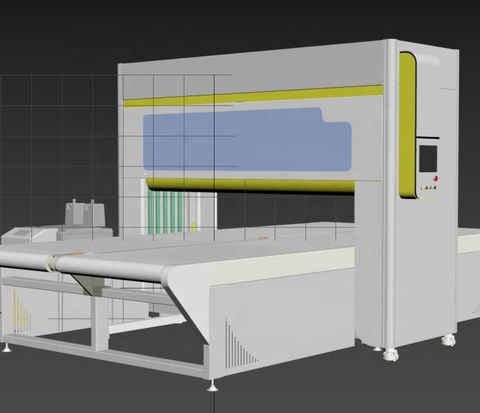Screen dimensions: 480x413
Task: Click the cylindrical conveyor roller end
Action: tap(51, 263)
